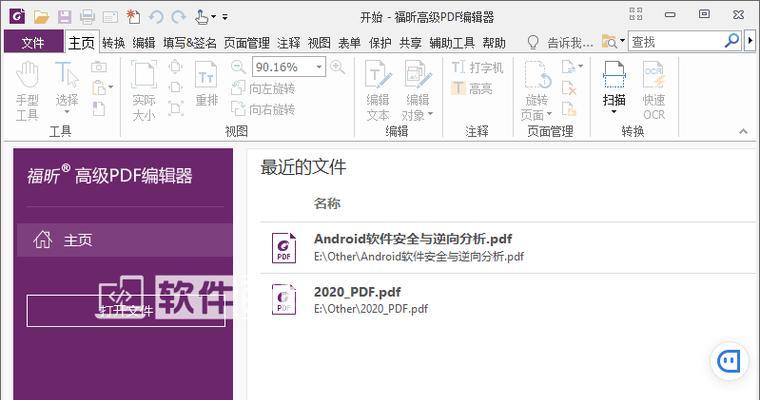This screenshot has width=760, height=400.
Task: Open the 保护 tab
Action: pyautogui.click(x=380, y=43)
